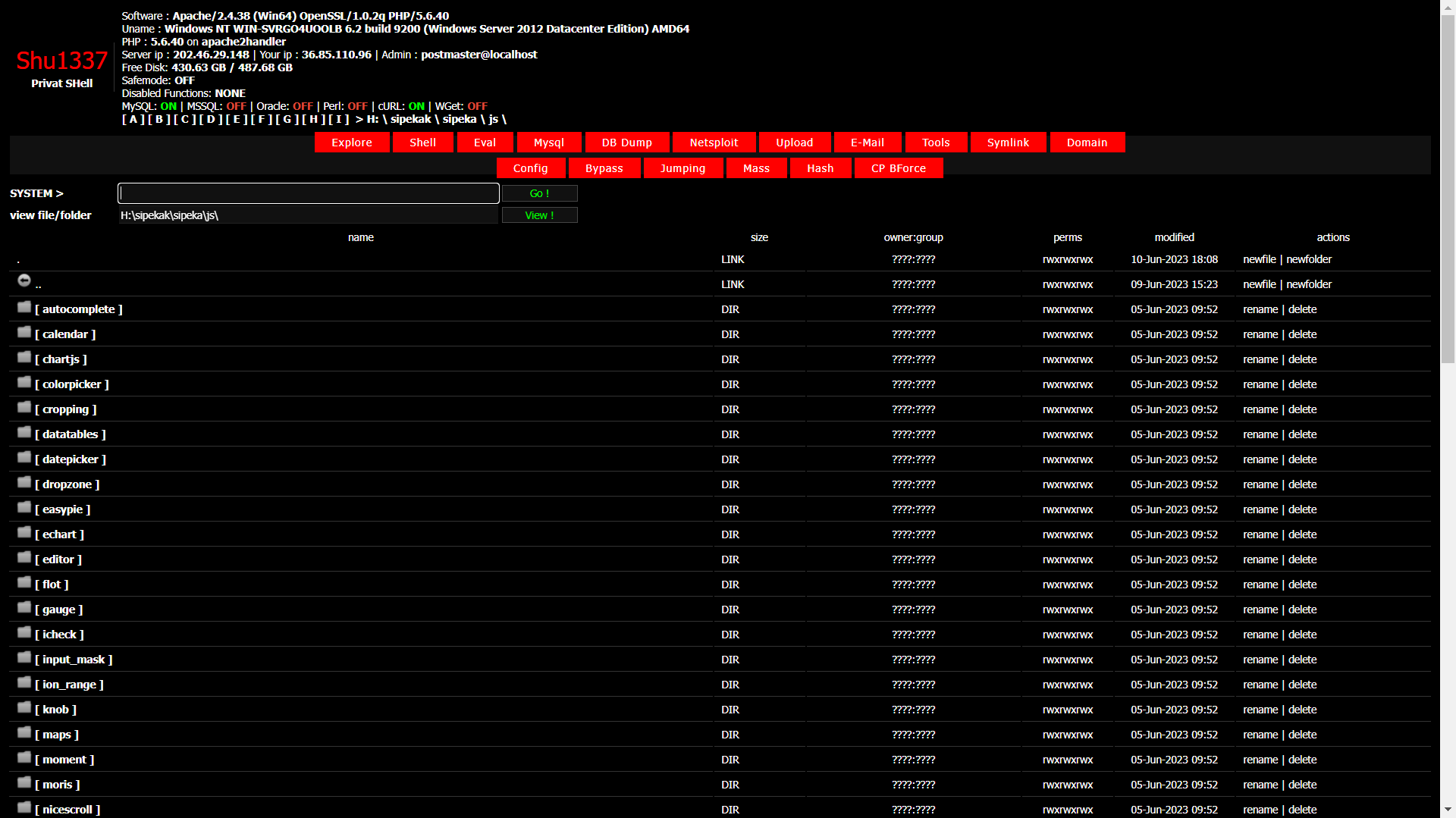1456x818 pixels.
Task: Click newfolder link in the '..' row
Action: [1309, 284]
